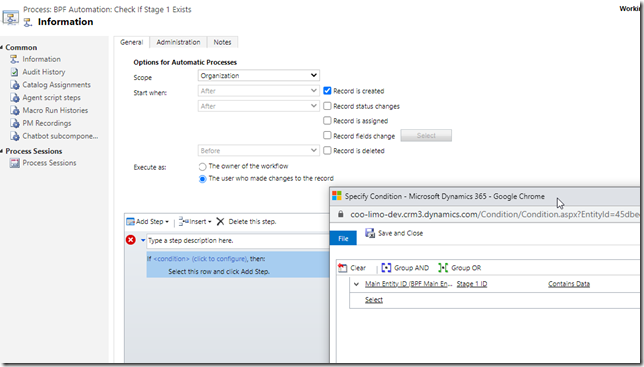Toggle Record is created checkbox
Viewport: 644px width, 367px height.
[x=327, y=91]
